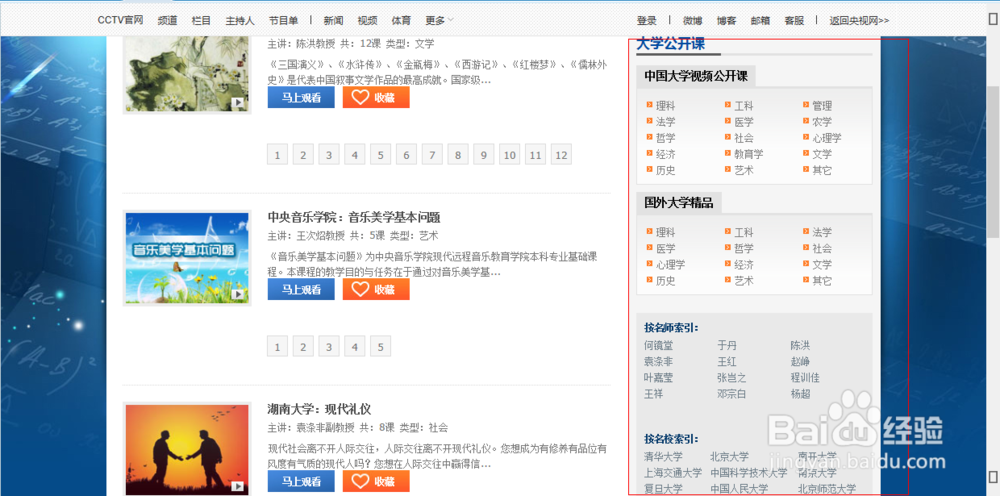Go to 体育 in the top navigation
1000x496 pixels.
pos(401,20)
